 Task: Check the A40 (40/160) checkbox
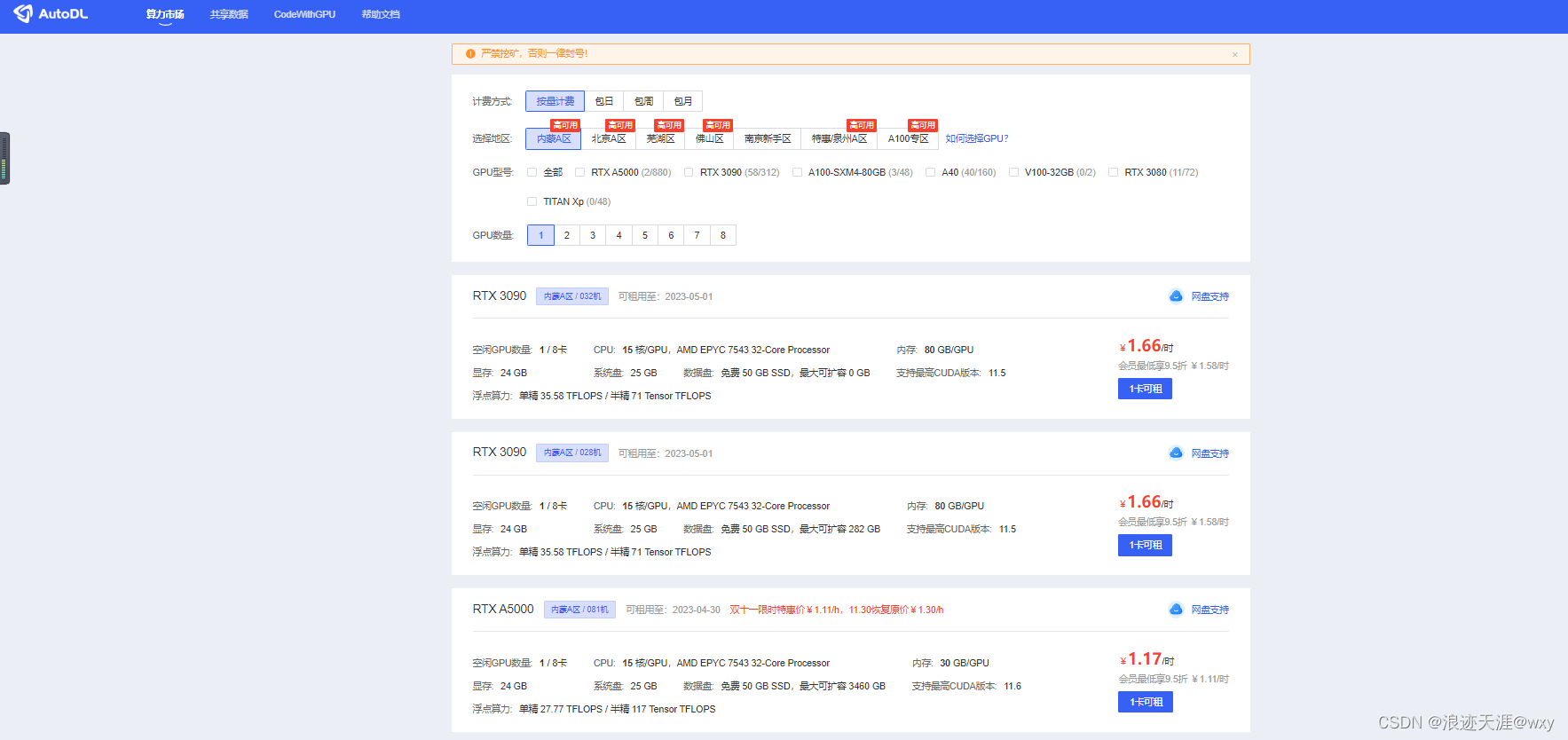[x=931, y=172]
